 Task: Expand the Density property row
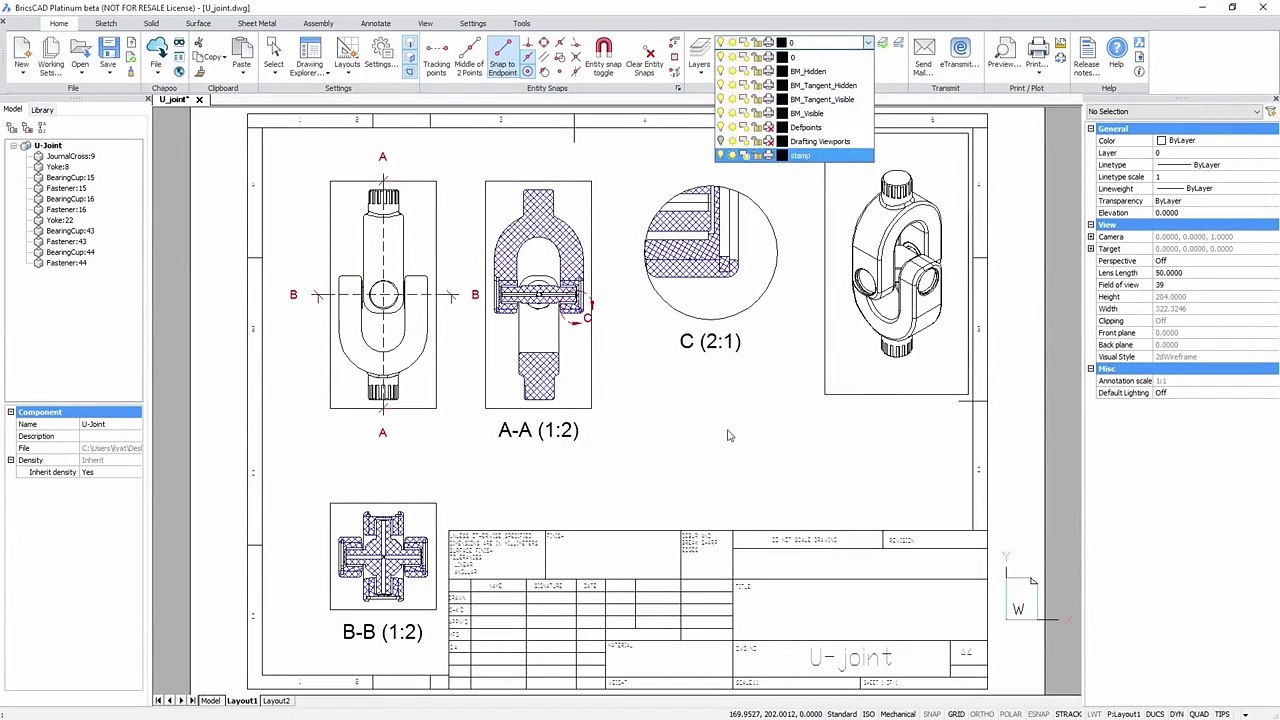click(x=11, y=460)
